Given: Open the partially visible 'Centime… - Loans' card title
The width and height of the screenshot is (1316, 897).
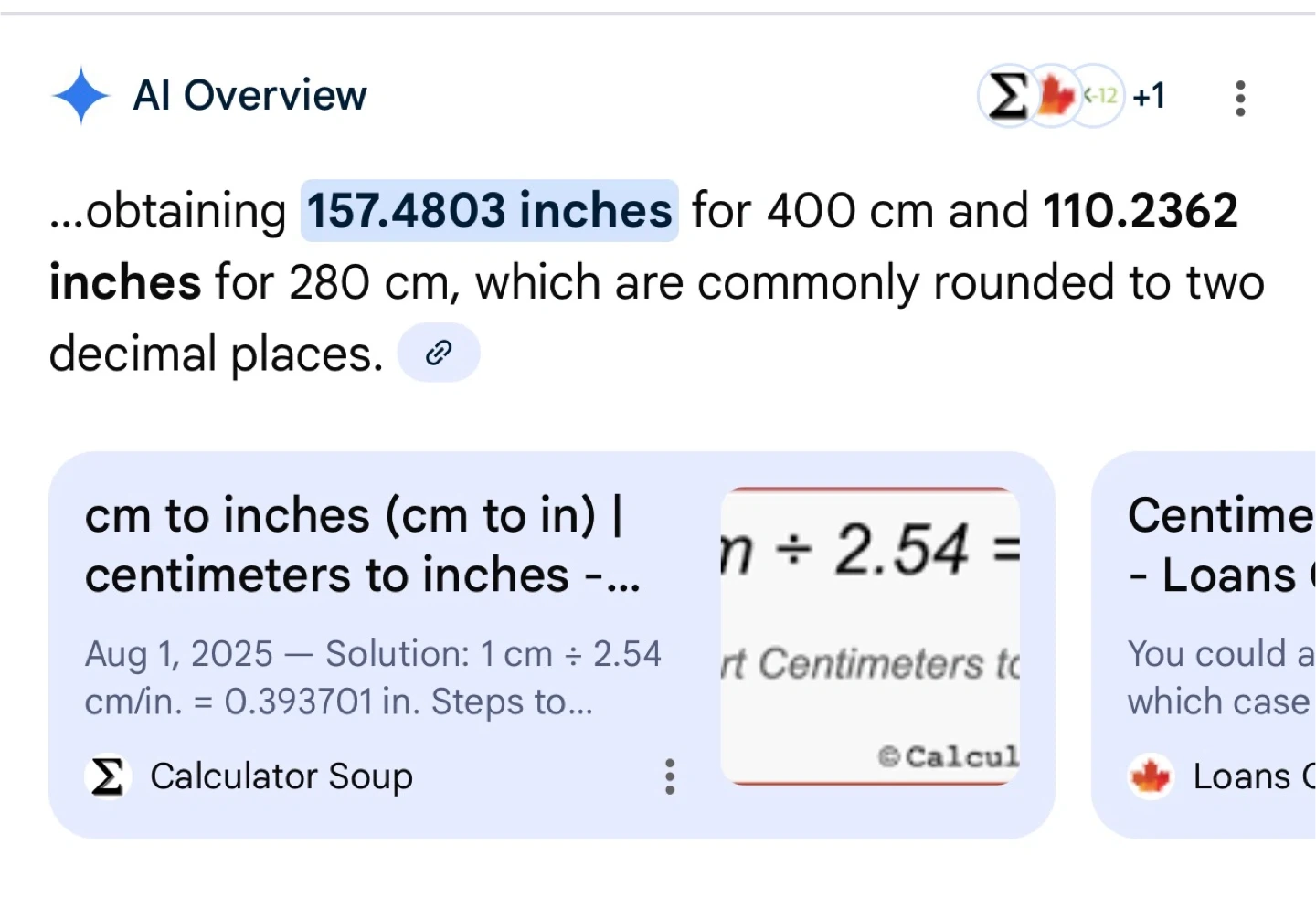Looking at the screenshot, I should pos(1221,545).
